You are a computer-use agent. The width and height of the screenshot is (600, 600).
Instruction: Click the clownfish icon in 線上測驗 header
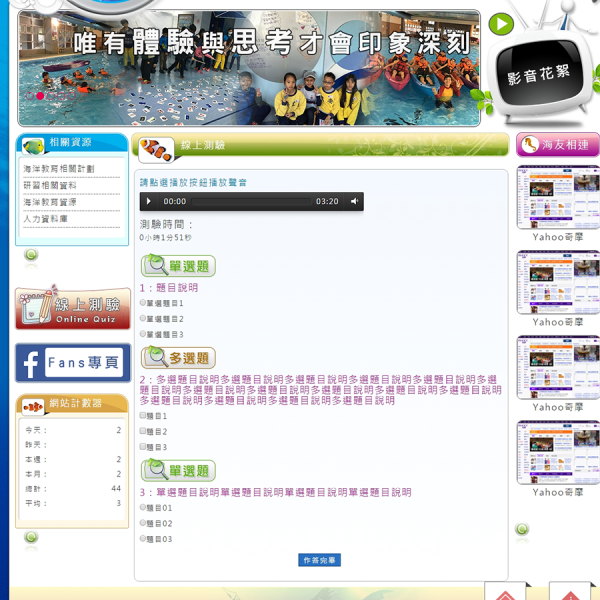coord(156,150)
